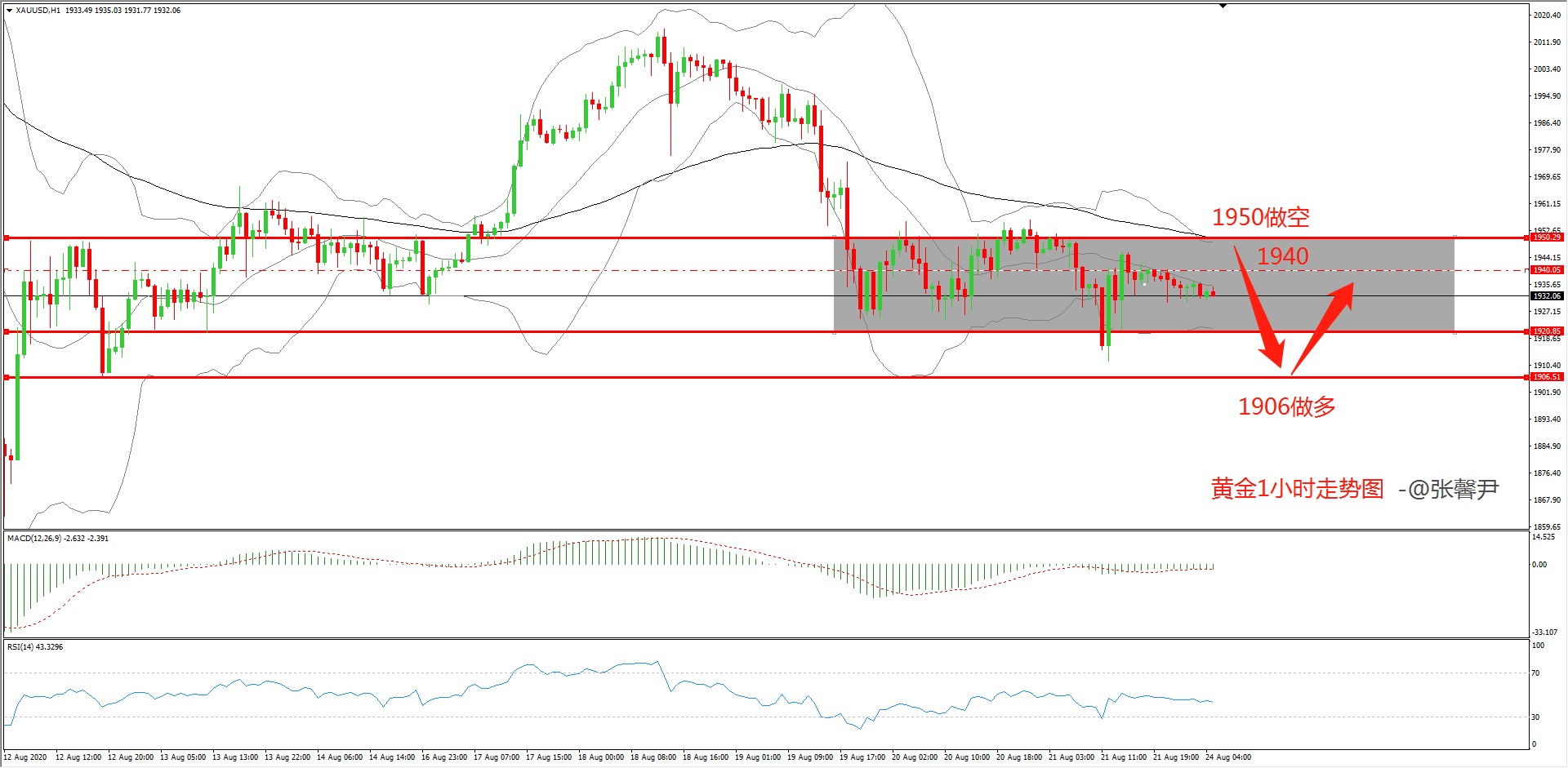Click the 1944.15 price scale value
This screenshot has height=768, width=1568.
pyautogui.click(x=1547, y=258)
